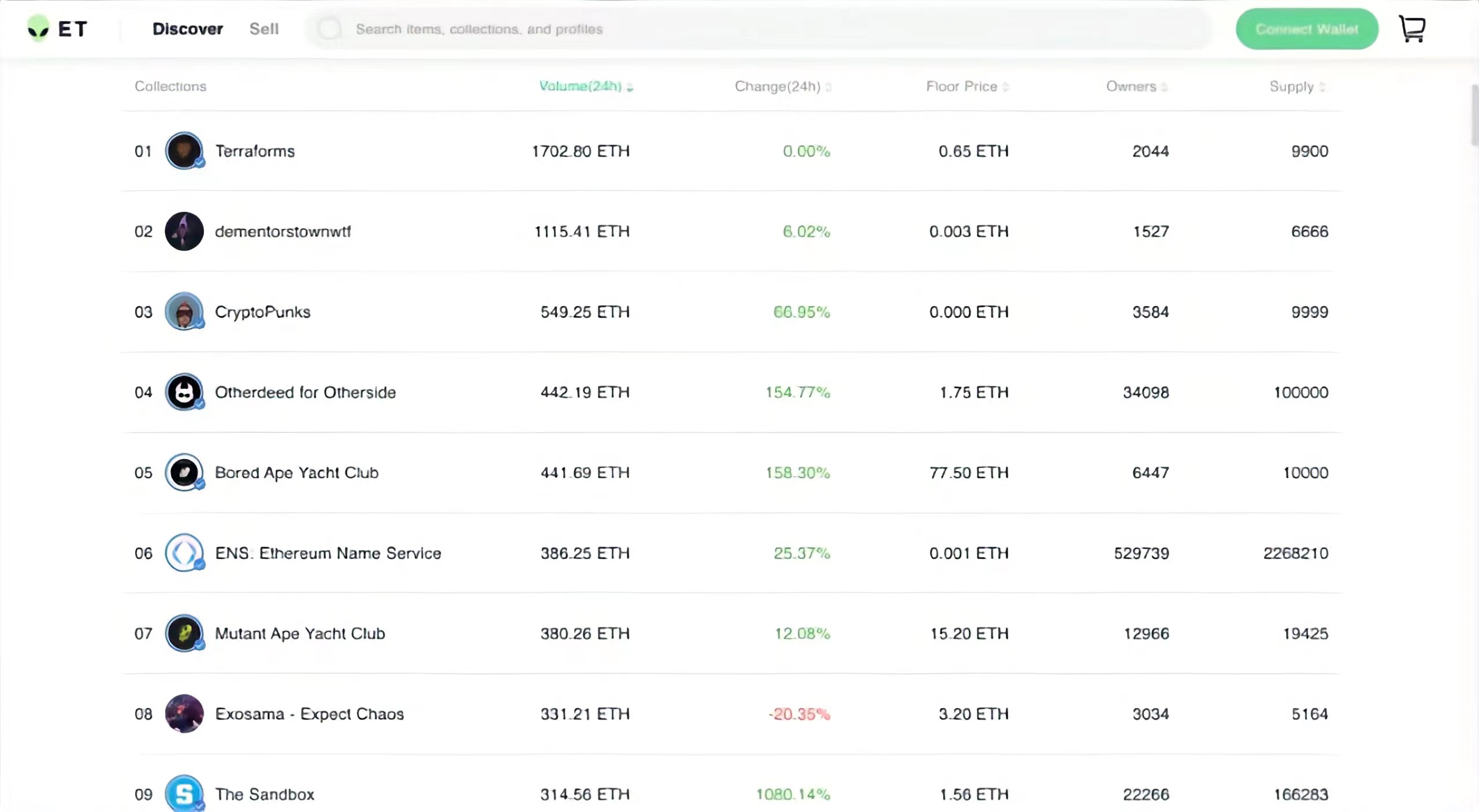1479x812 pixels.
Task: Click the search magnifier icon
Action: [330, 28]
